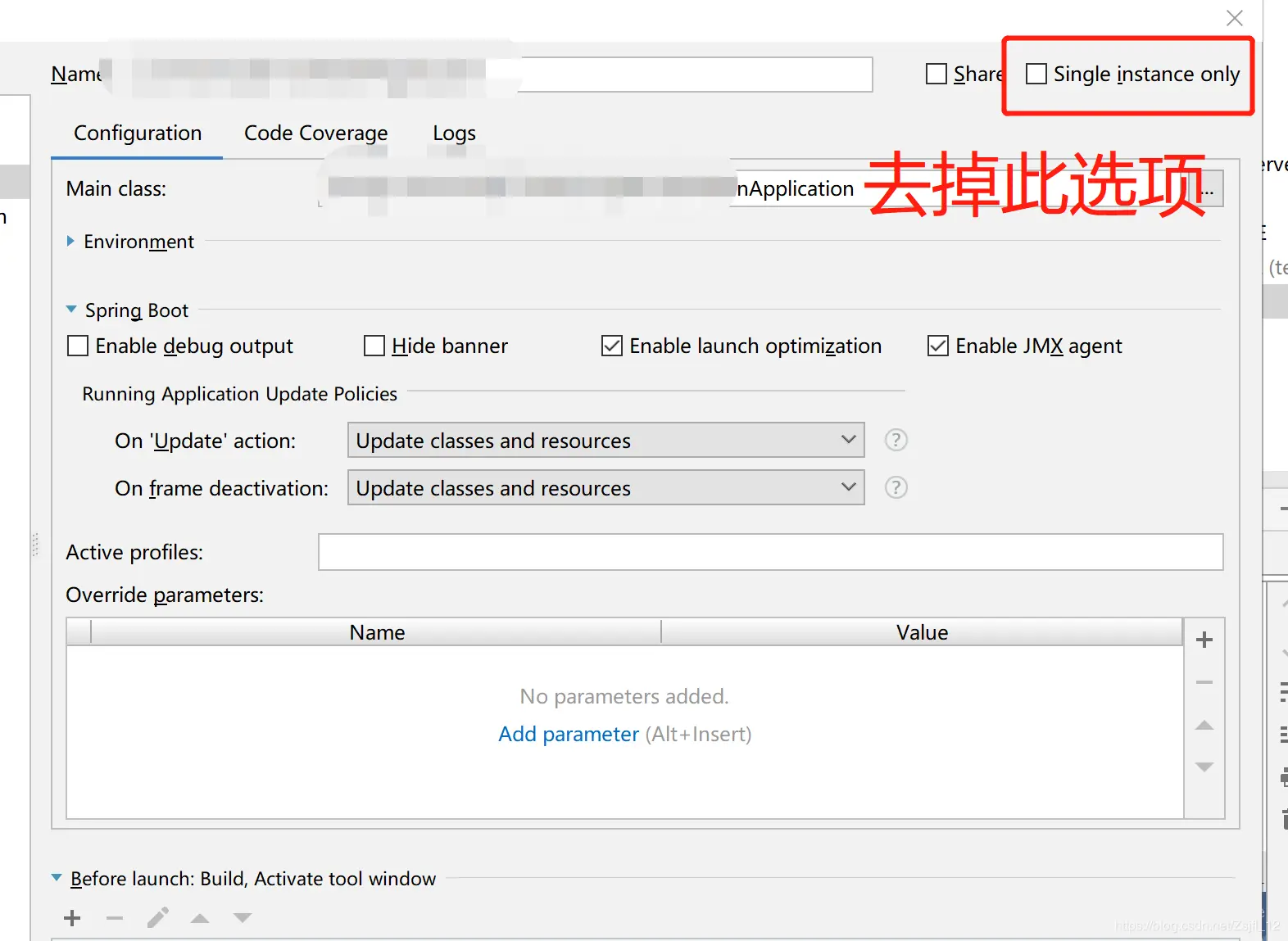
Task: Move before launch task up
Action: (x=200, y=918)
